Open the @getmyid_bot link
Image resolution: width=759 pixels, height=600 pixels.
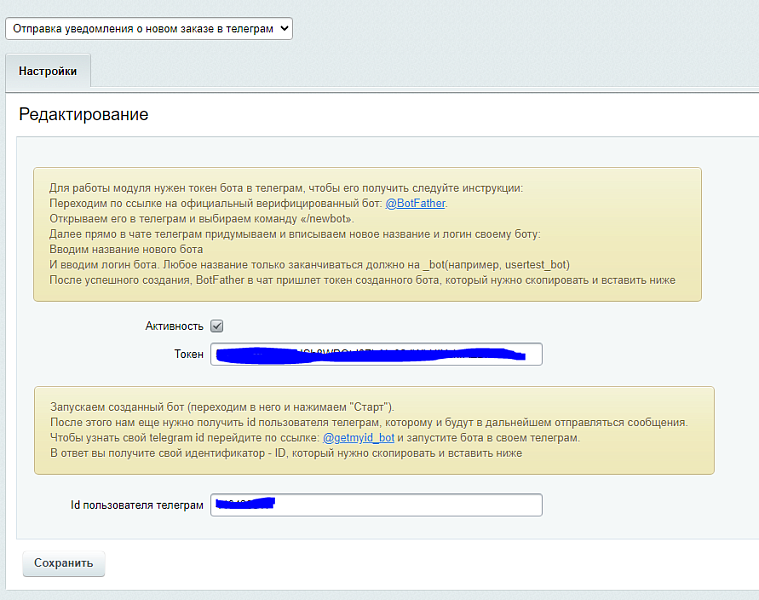359,438
